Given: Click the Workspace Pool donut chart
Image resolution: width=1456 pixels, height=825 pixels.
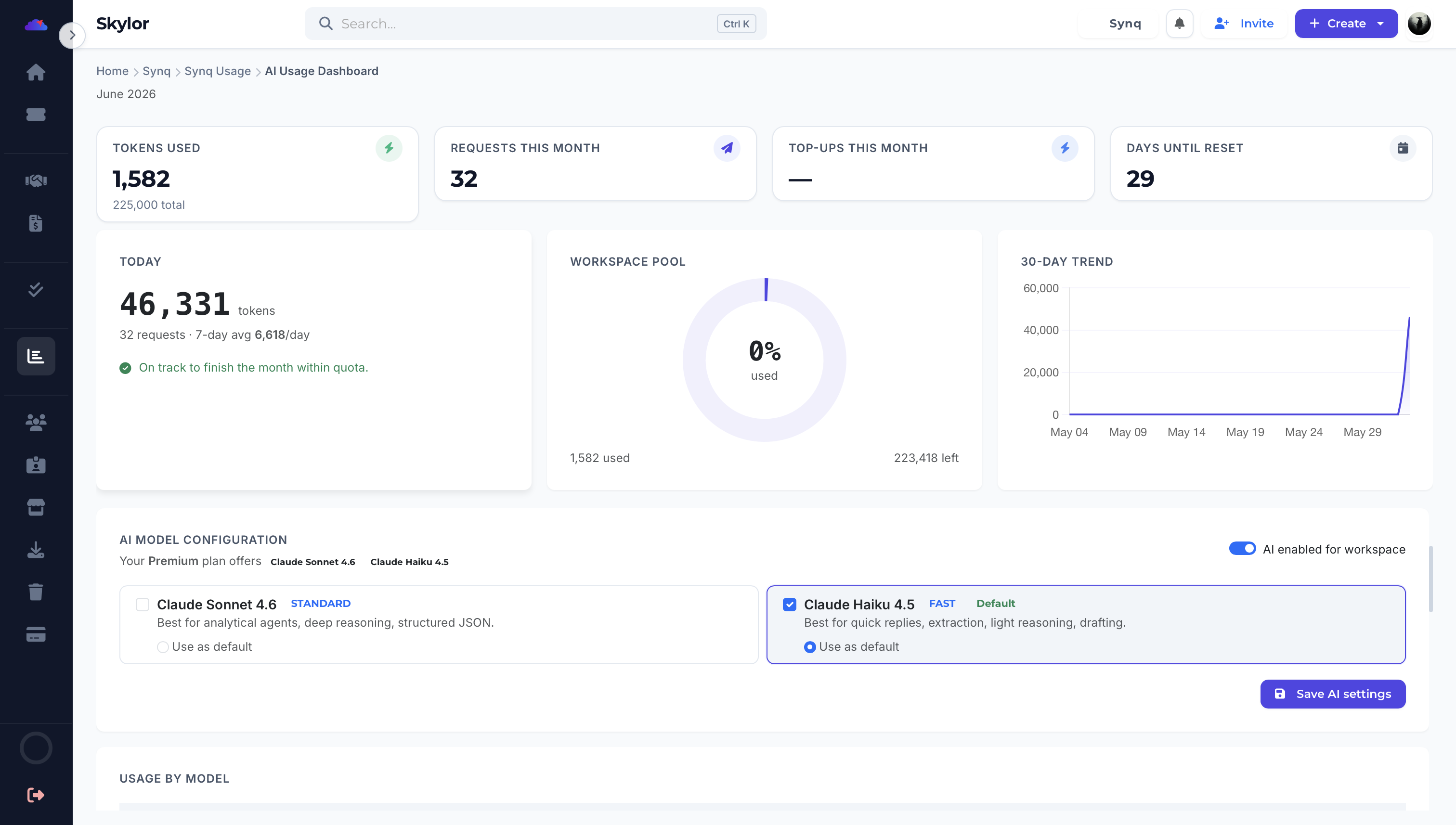Looking at the screenshot, I should pos(765,360).
